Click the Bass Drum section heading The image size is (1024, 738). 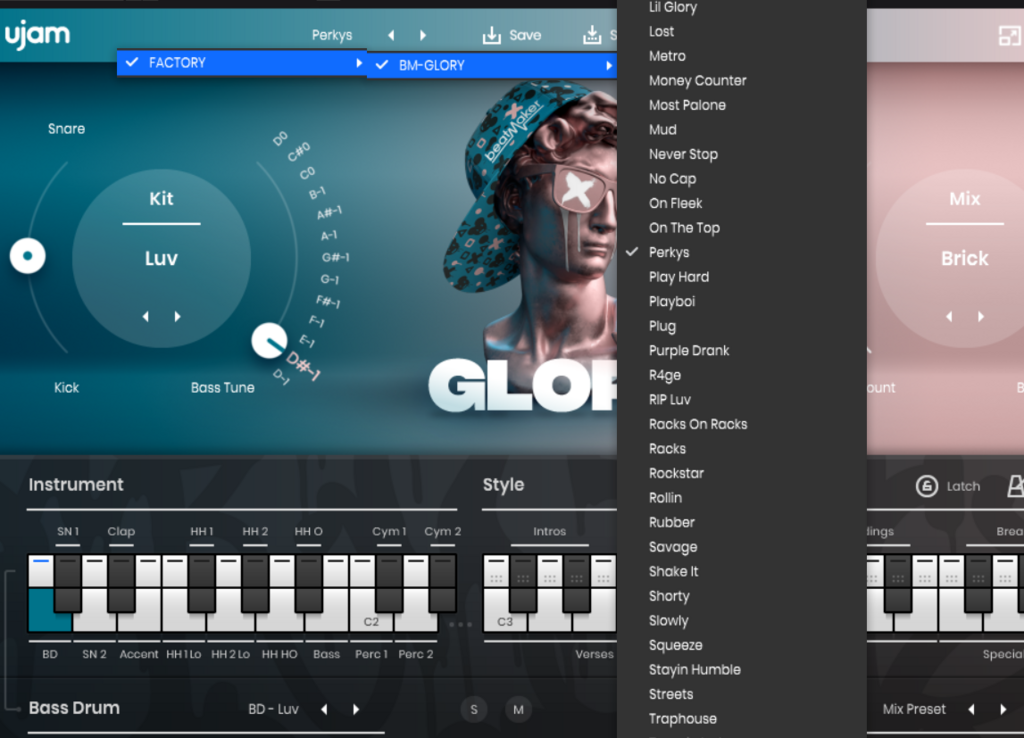coord(74,708)
